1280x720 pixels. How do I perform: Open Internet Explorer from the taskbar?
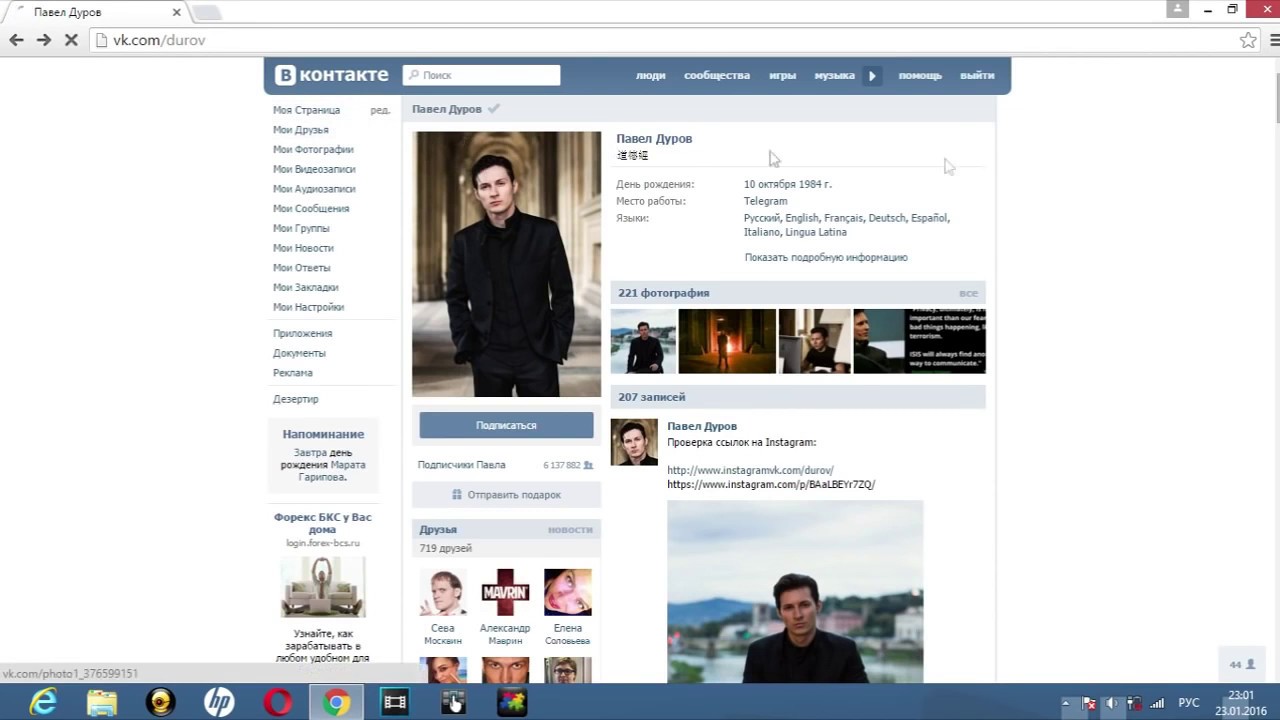43,703
